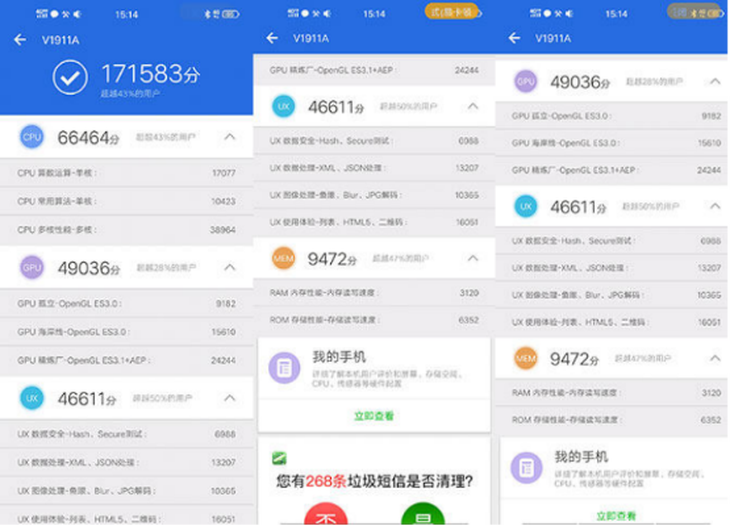Tap the V1911A title in middle screenshot
Image resolution: width=730 pixels, height=526 pixels.
[311, 39]
